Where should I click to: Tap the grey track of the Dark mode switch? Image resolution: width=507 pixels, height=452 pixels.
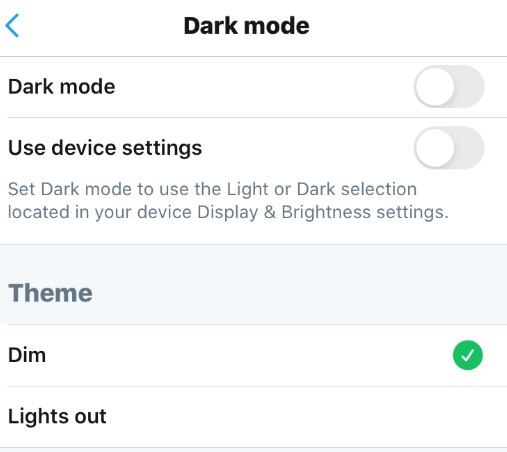point(469,86)
